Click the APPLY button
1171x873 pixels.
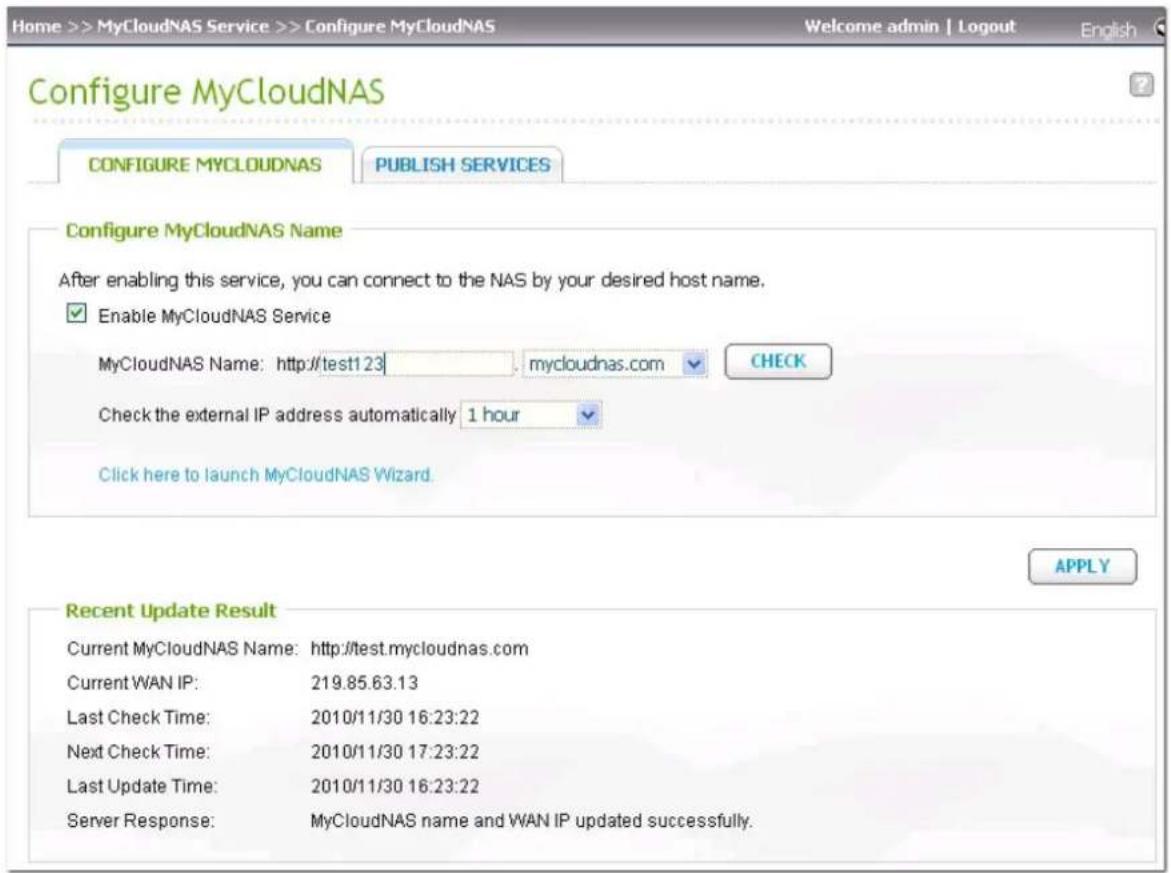pos(1082,566)
